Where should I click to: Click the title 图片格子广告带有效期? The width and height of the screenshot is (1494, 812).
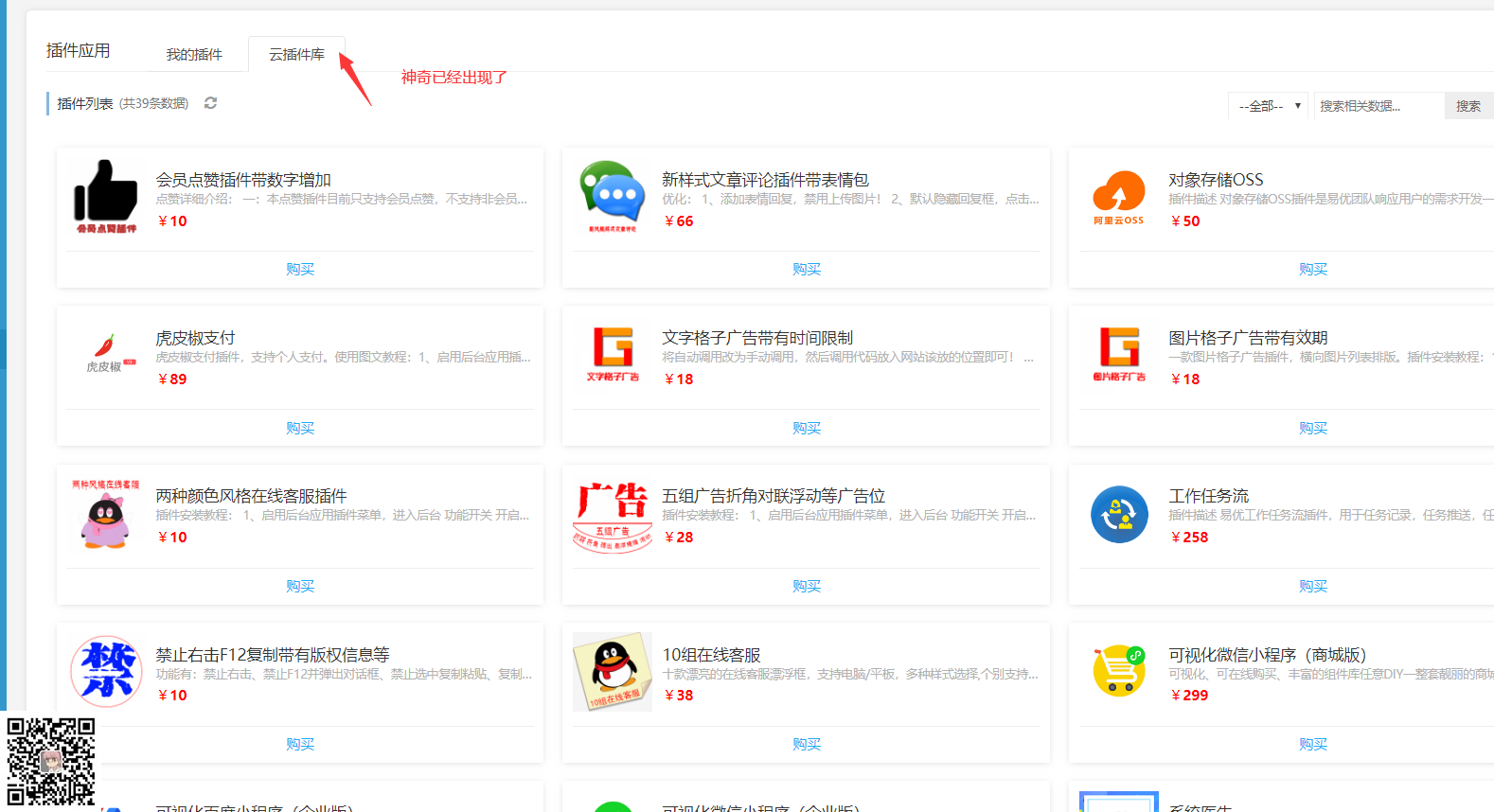[x=1248, y=338]
